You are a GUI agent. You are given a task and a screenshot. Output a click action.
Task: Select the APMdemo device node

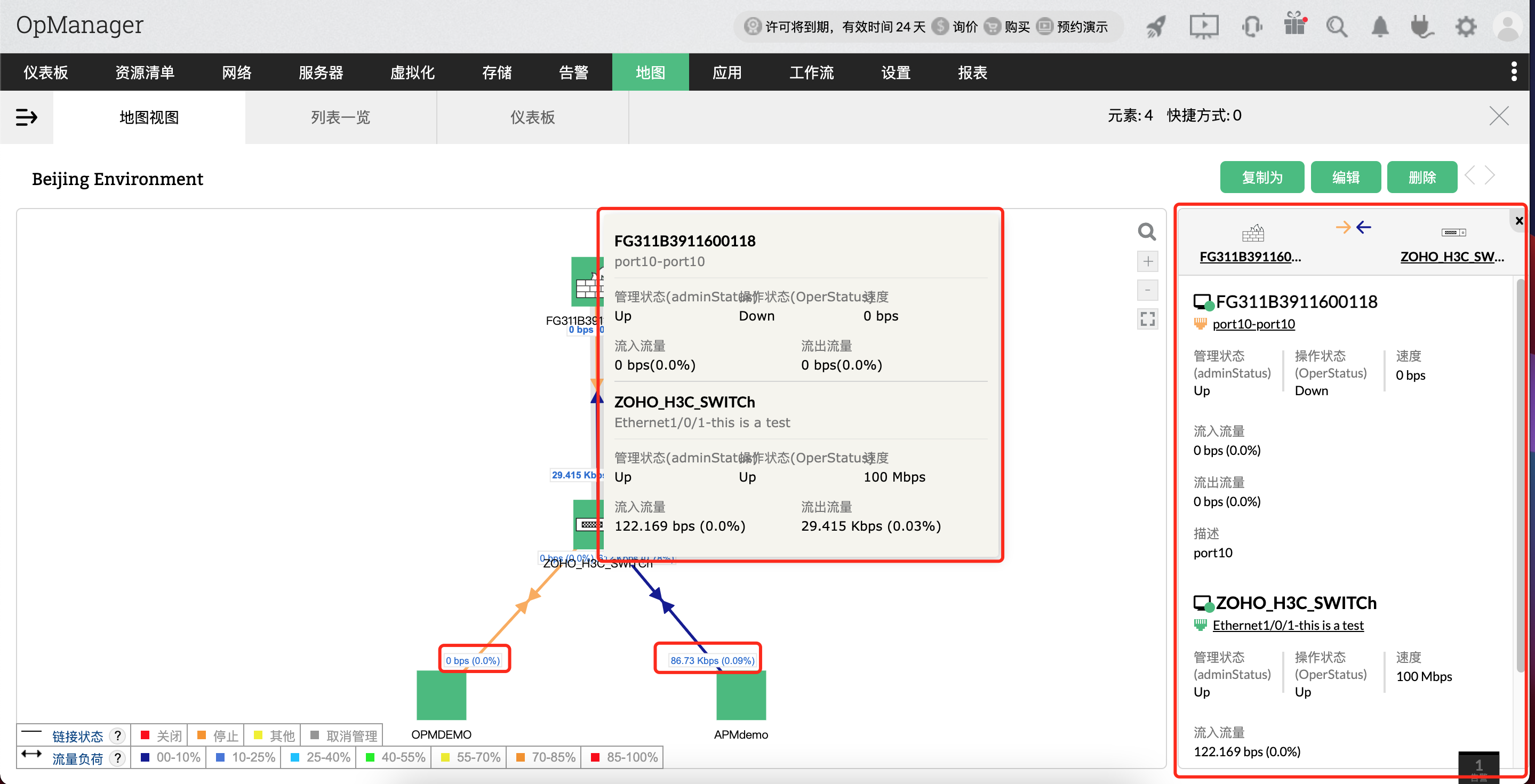741,694
